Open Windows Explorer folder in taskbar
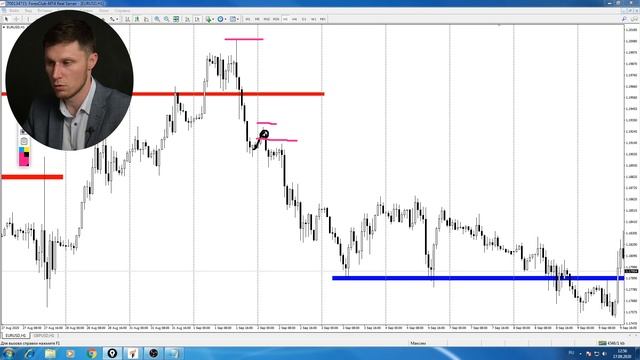 (50, 353)
